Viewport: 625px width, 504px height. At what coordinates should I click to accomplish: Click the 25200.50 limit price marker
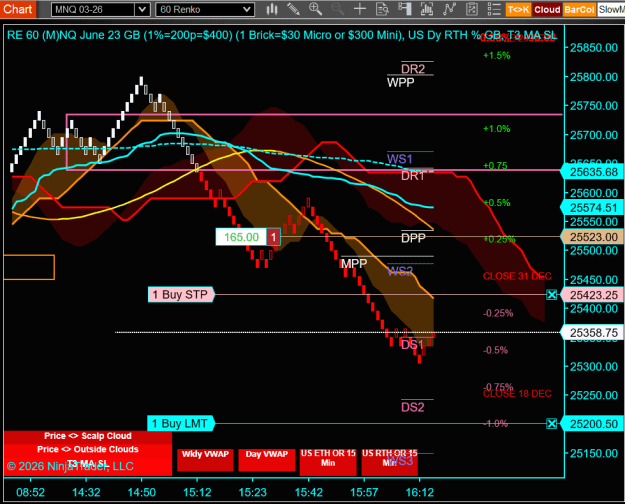pyautogui.click(x=593, y=424)
